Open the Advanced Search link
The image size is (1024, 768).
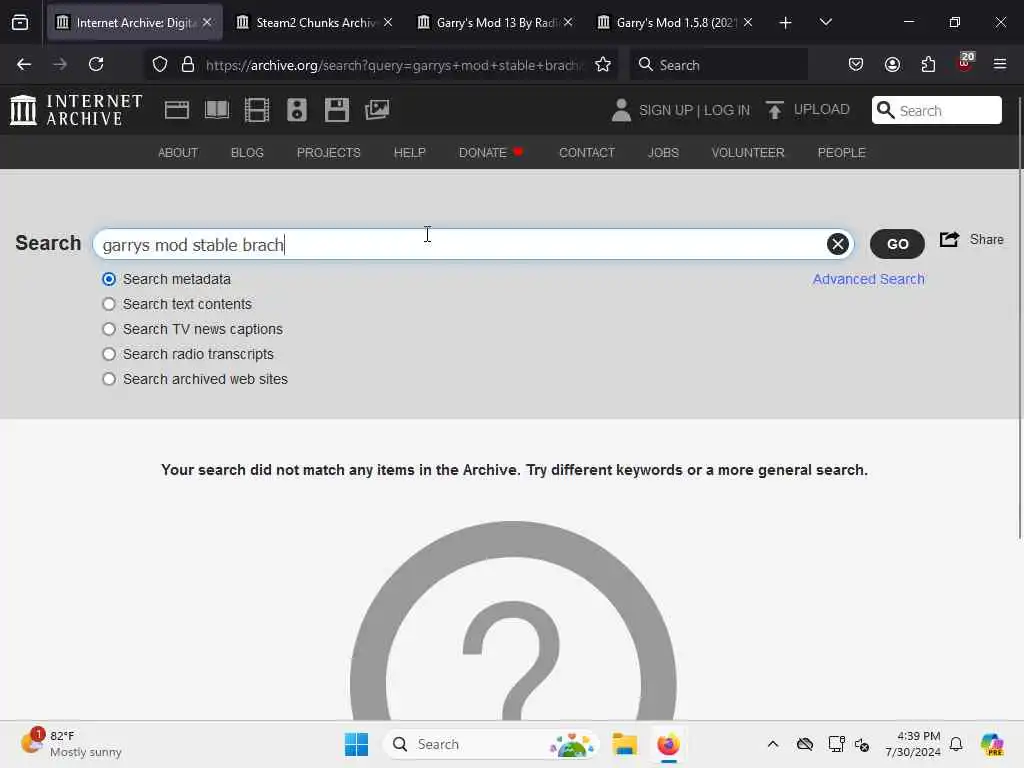(868, 280)
